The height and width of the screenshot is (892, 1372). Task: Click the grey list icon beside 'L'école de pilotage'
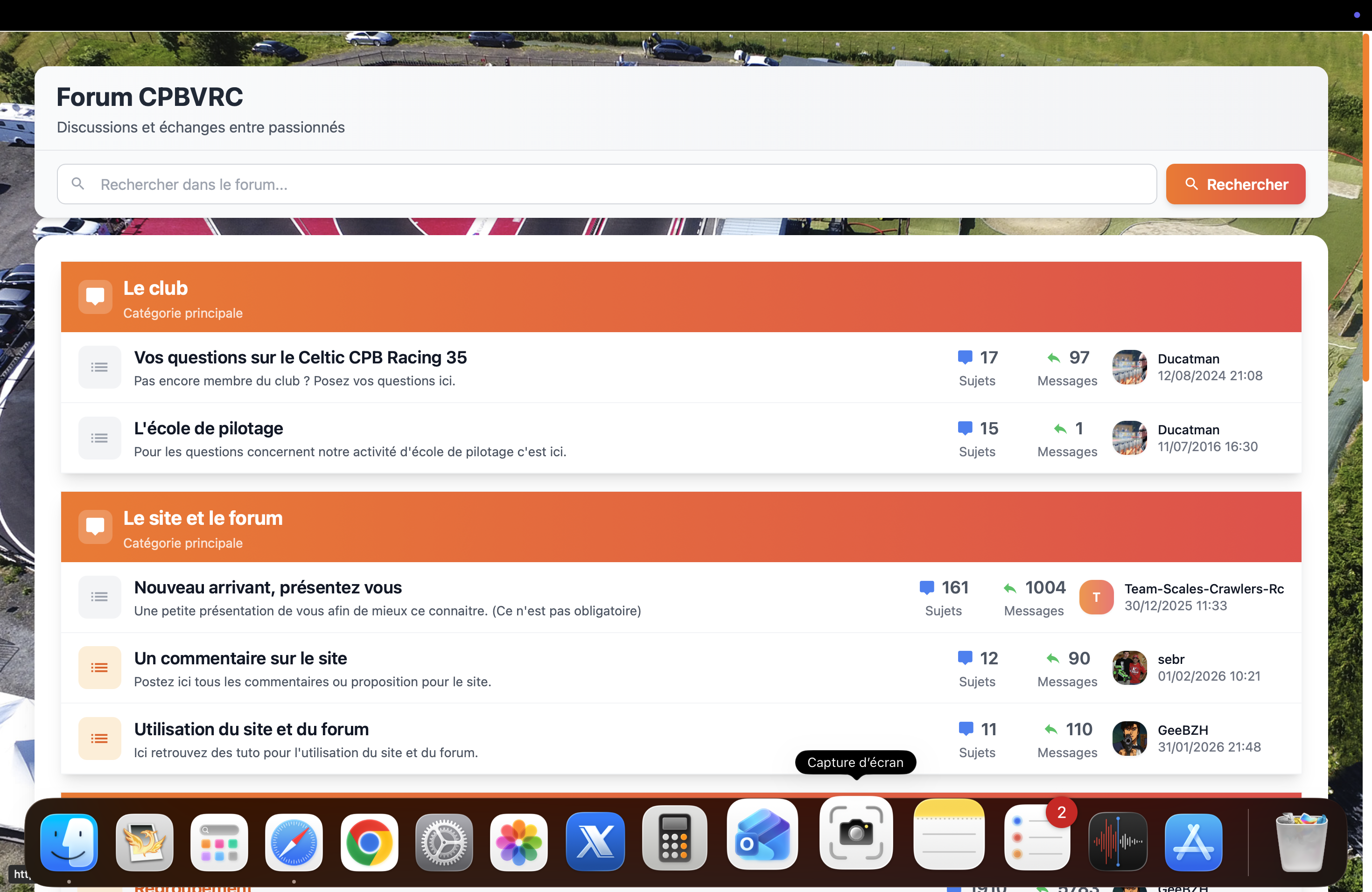[99, 438]
